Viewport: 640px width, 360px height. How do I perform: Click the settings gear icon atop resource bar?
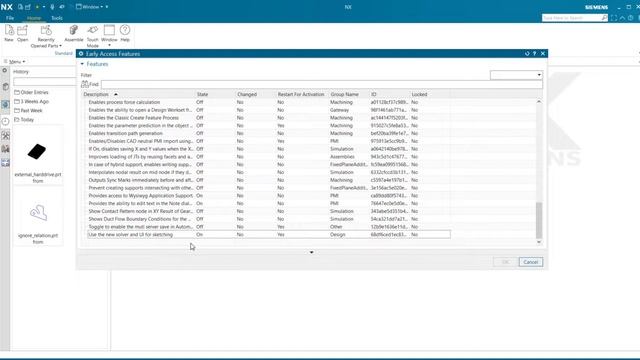(x=5, y=71)
